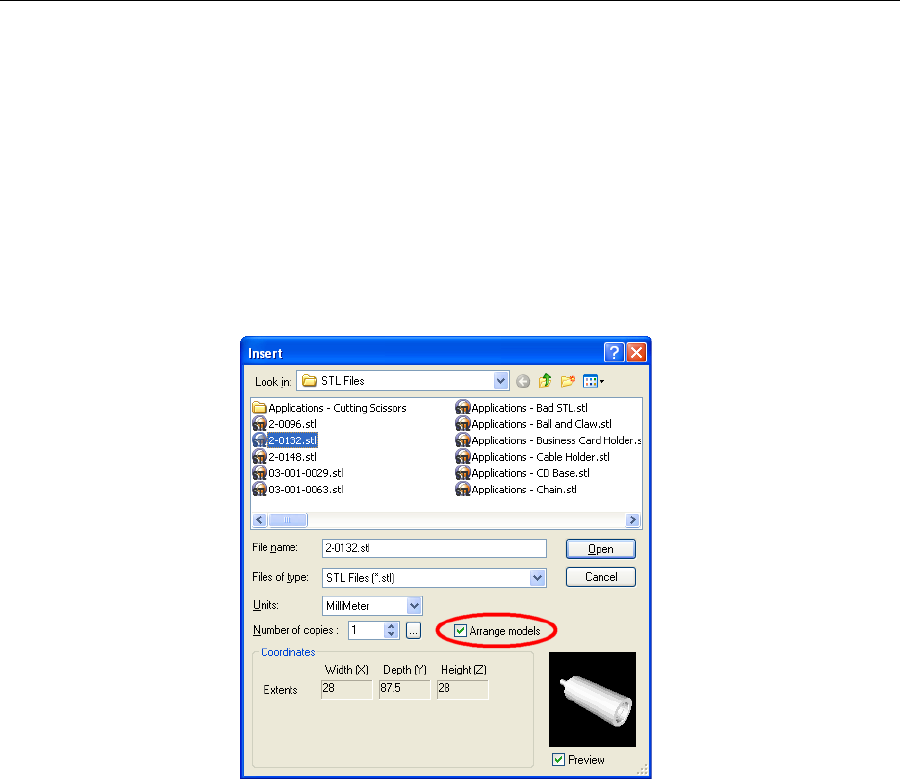Select Applications - Bad STL.stl

coord(522,408)
